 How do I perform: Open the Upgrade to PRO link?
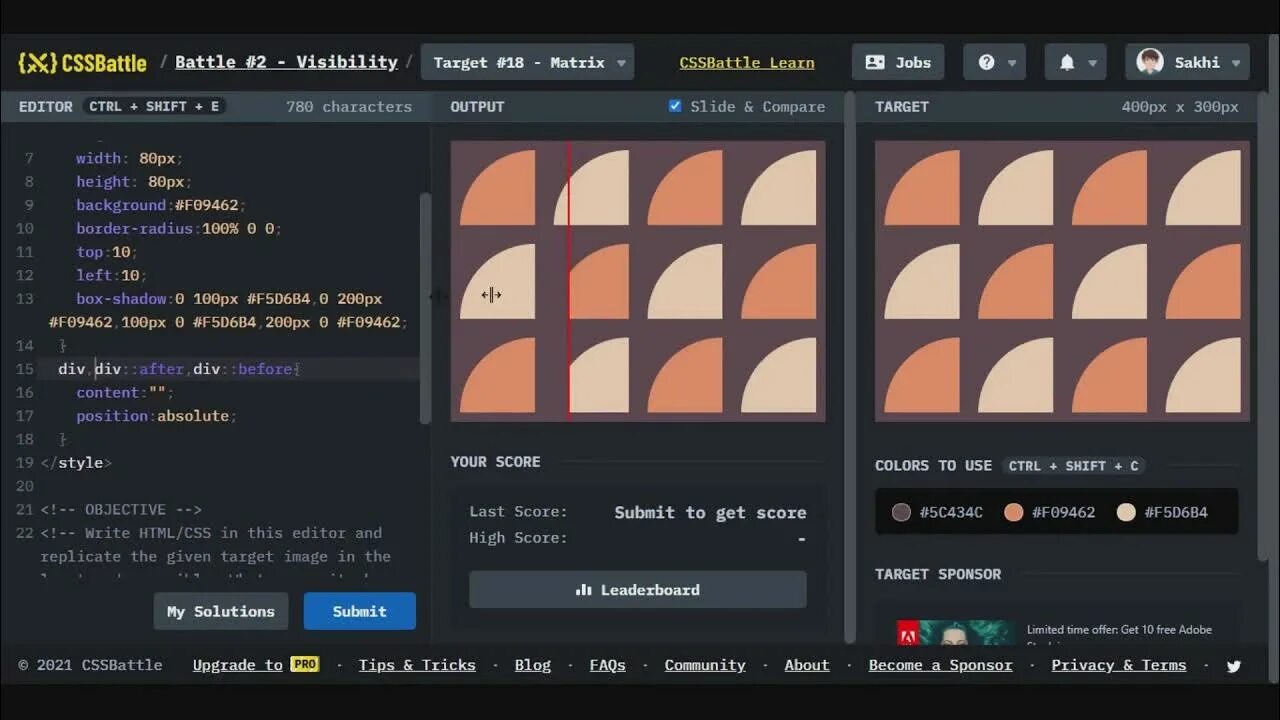[256, 665]
